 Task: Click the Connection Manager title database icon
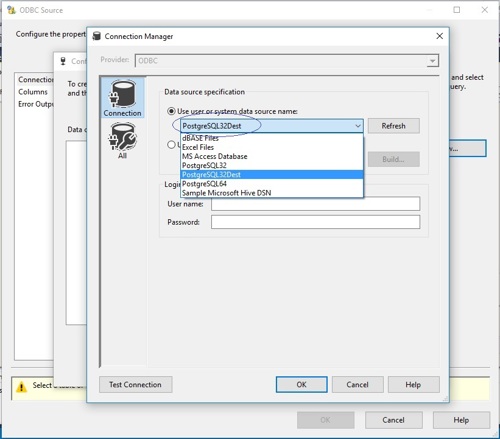[96, 36]
